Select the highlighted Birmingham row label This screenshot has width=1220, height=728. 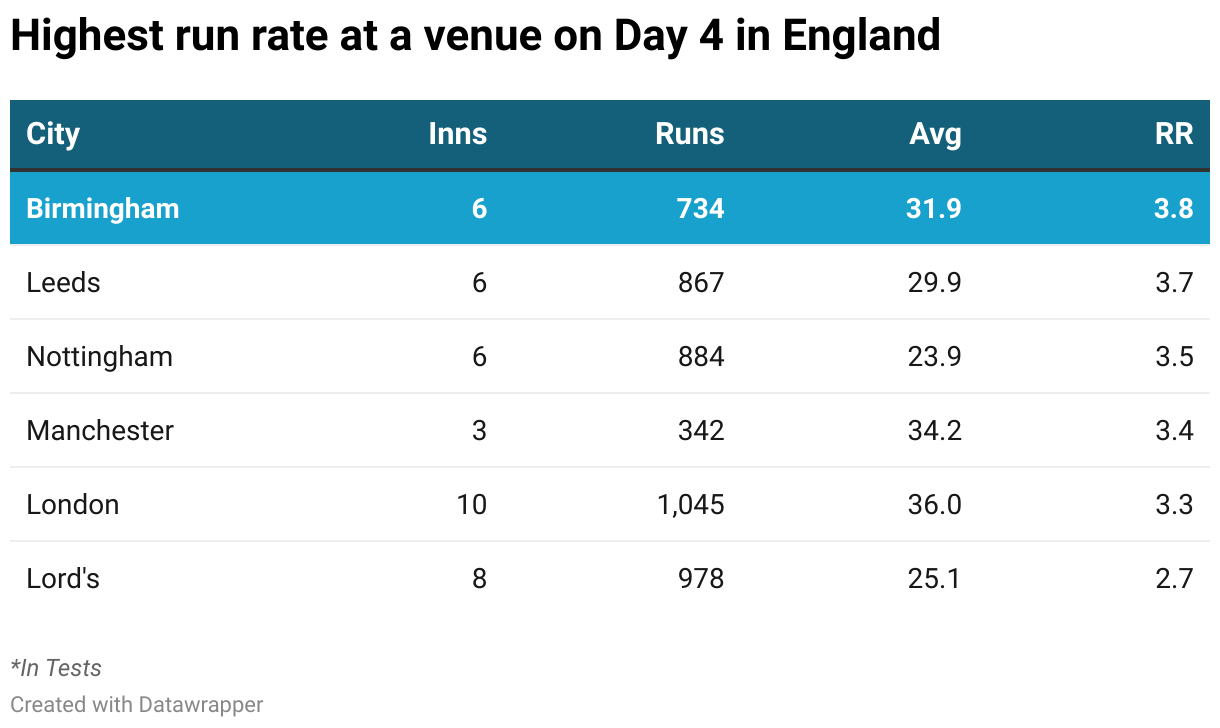point(103,208)
